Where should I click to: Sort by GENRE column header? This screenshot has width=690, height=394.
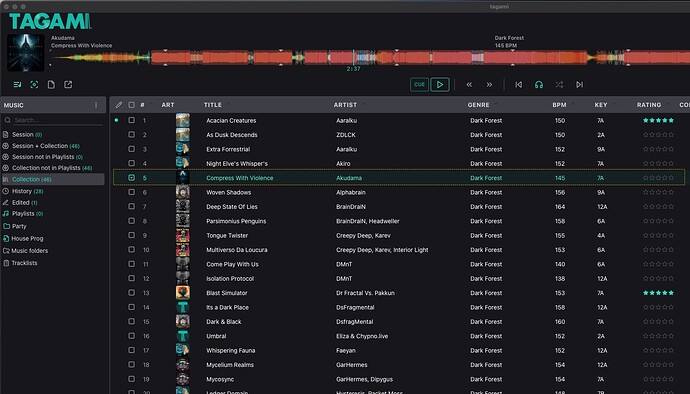pyautogui.click(x=478, y=105)
